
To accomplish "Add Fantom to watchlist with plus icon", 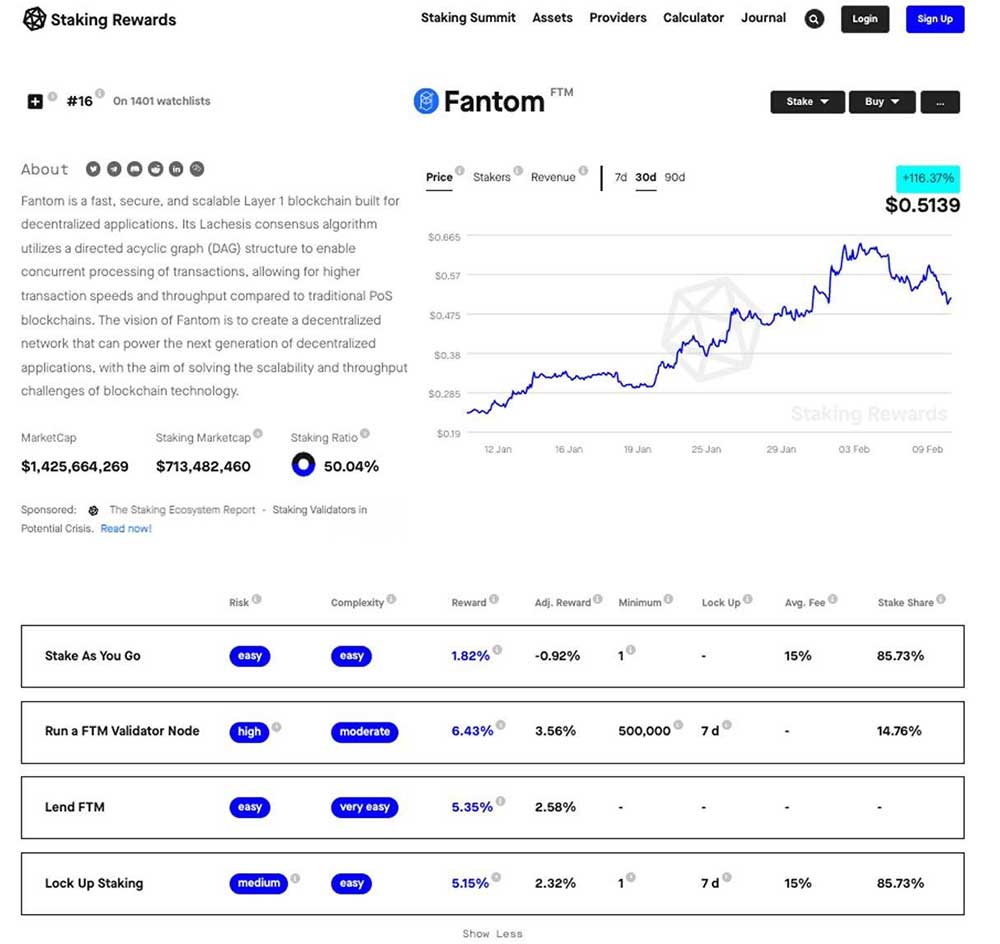I will [x=35, y=101].
